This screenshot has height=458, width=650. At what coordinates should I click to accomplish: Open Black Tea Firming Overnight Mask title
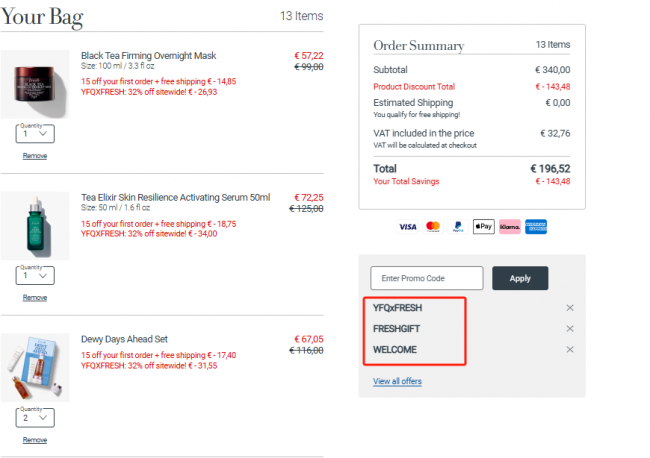148,56
